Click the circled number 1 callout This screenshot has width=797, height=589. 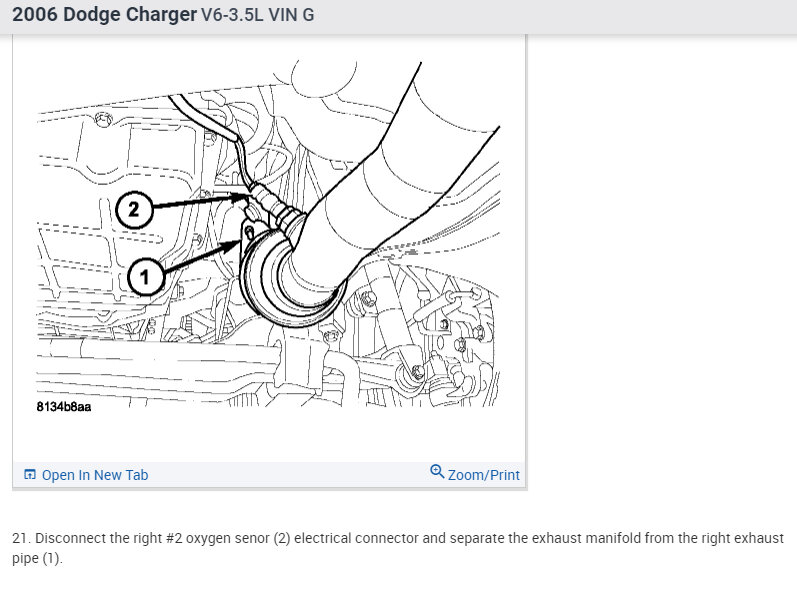click(145, 277)
